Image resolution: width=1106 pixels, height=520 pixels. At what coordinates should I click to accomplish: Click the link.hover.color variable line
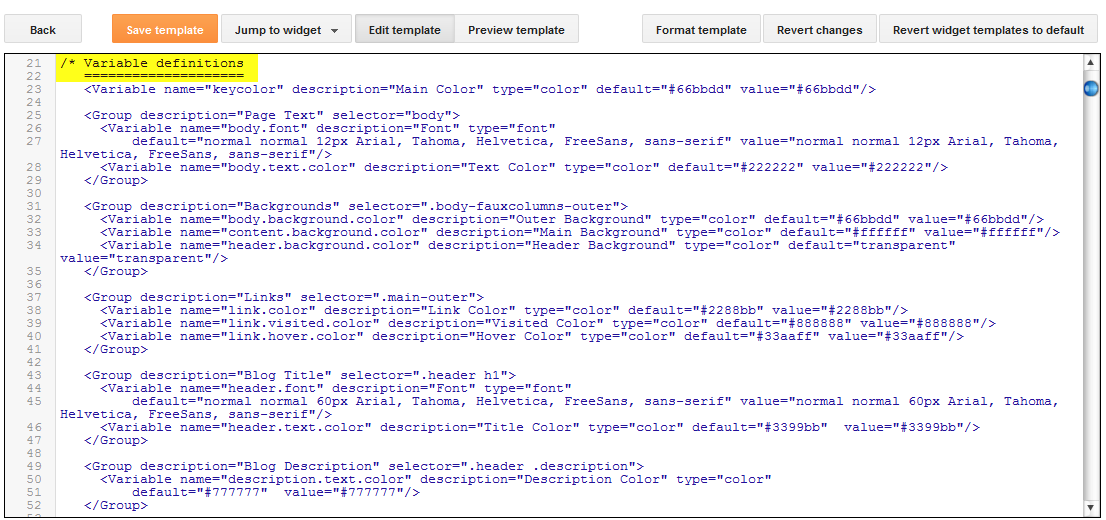tap(532, 336)
